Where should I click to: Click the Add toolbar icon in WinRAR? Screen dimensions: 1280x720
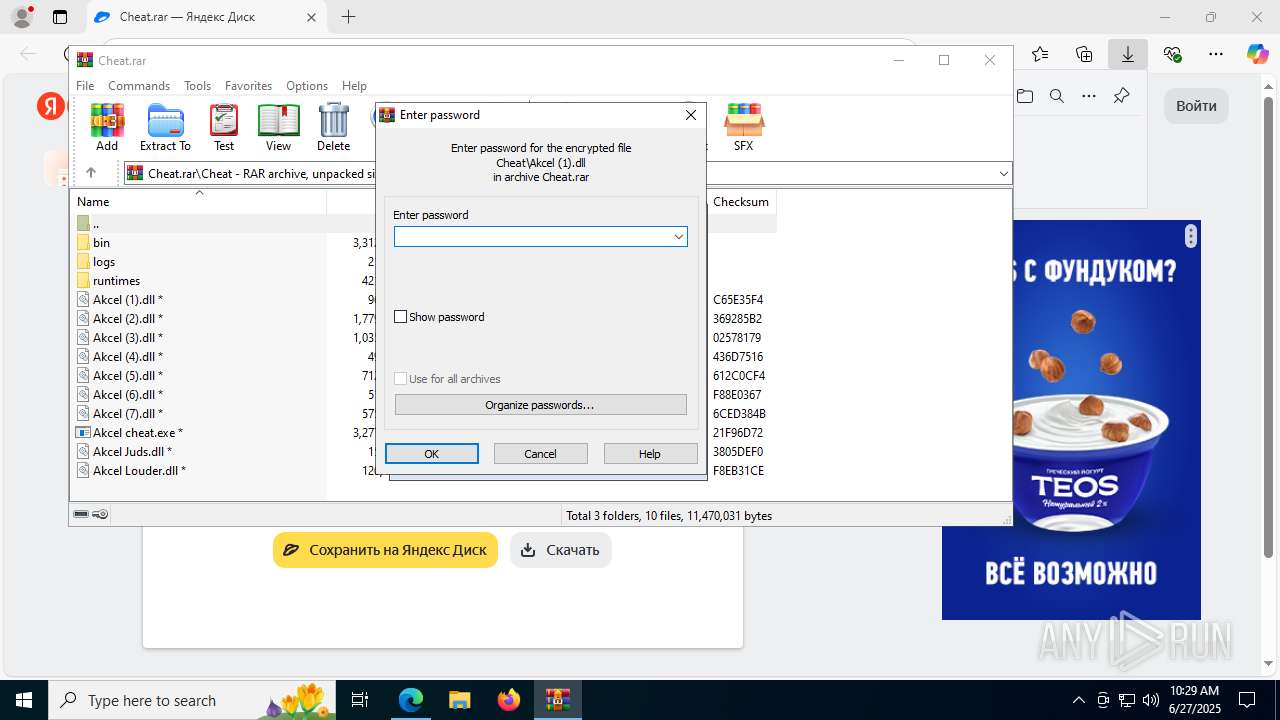(107, 127)
